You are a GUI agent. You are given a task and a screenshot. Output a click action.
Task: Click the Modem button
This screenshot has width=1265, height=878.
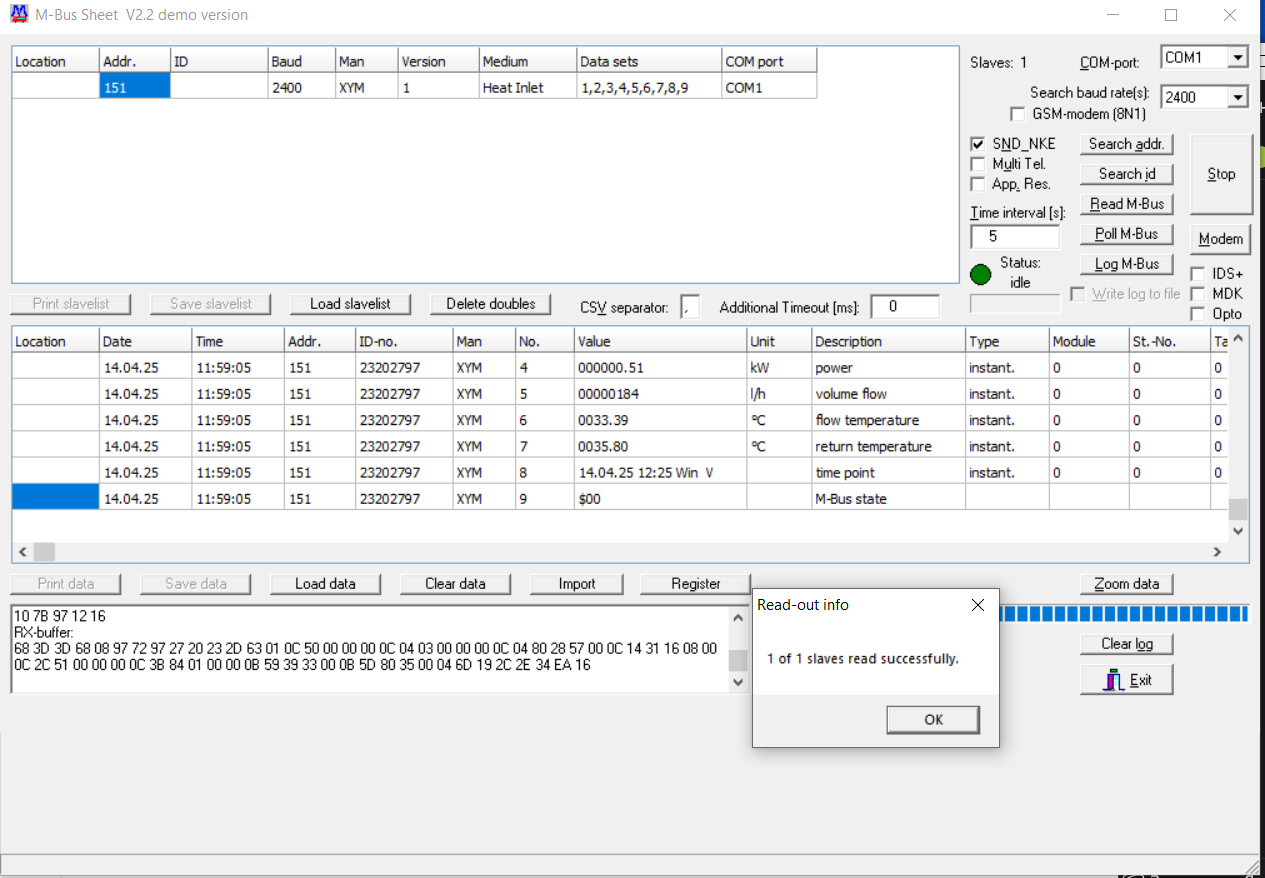point(1221,239)
